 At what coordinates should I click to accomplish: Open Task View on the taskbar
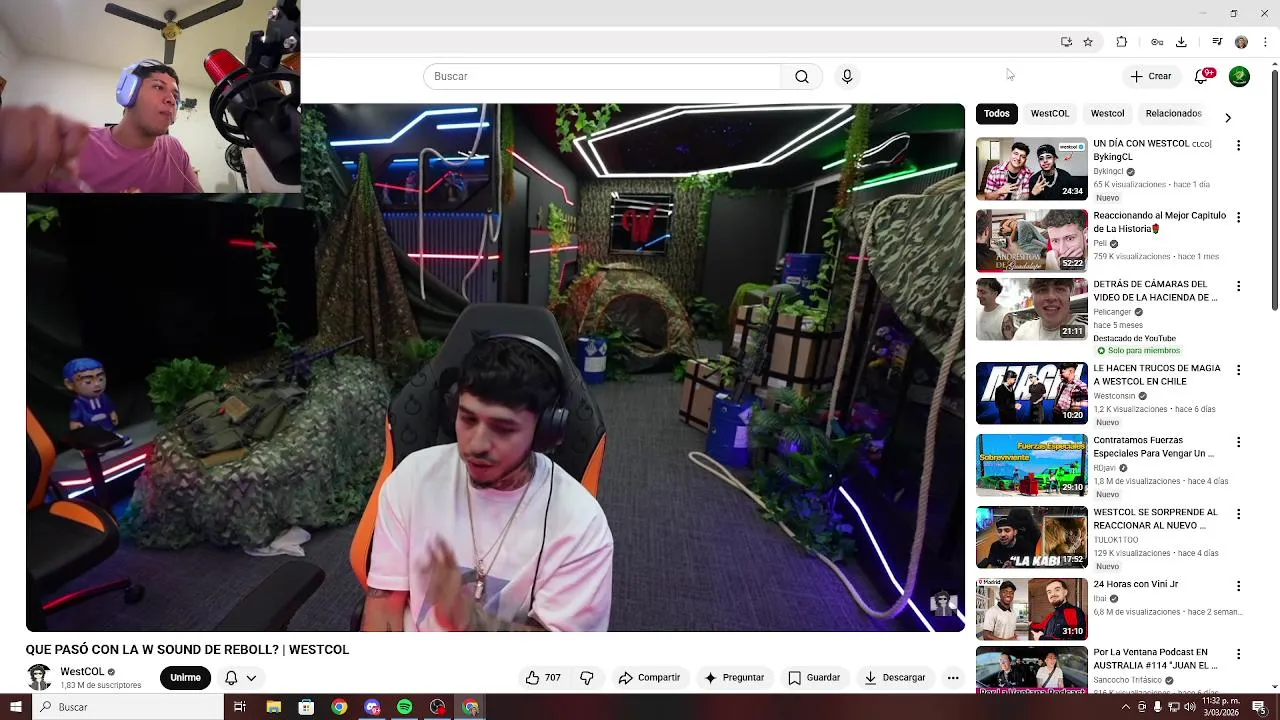coord(240,707)
